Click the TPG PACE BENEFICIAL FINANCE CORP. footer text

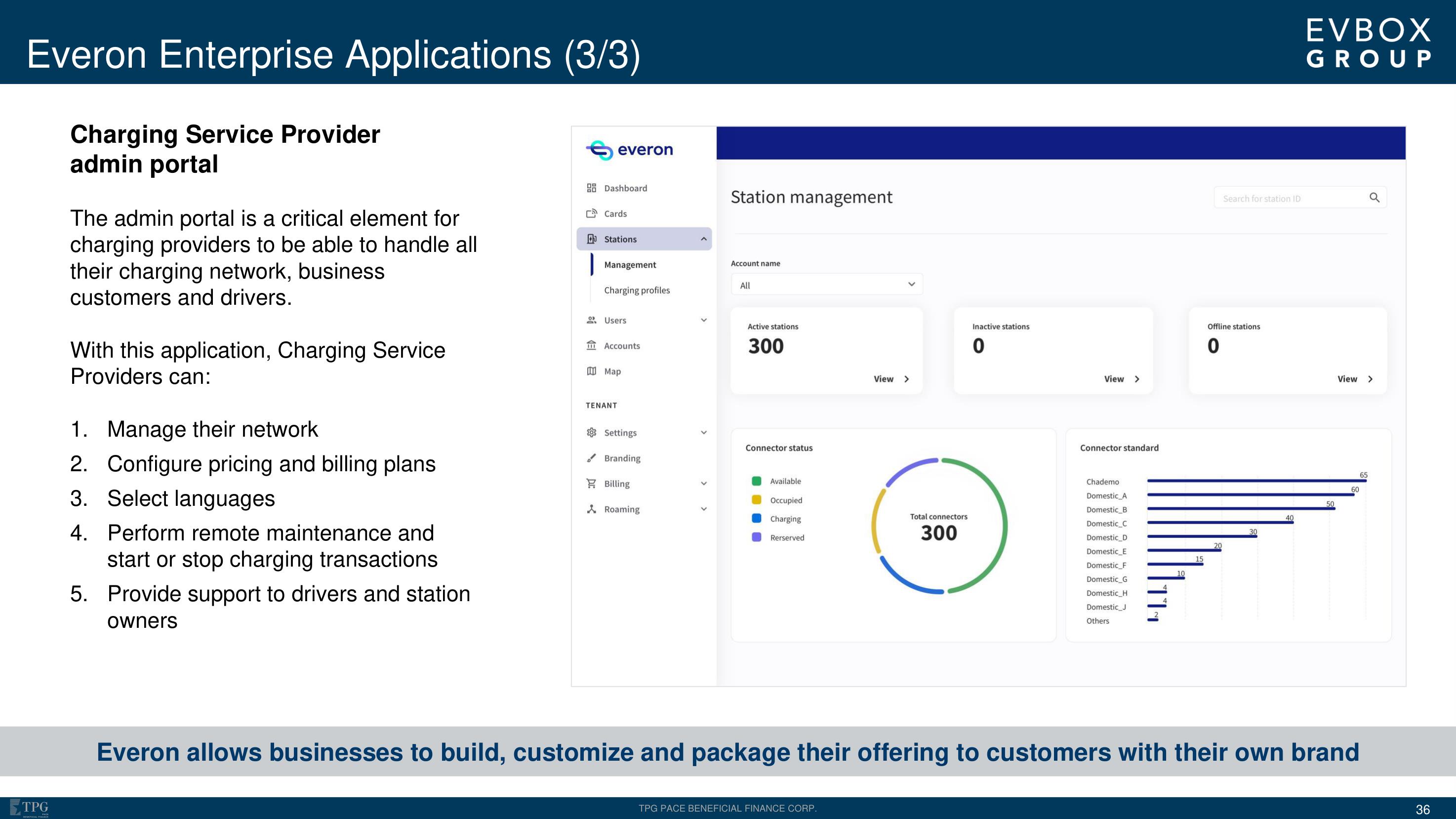click(x=728, y=808)
